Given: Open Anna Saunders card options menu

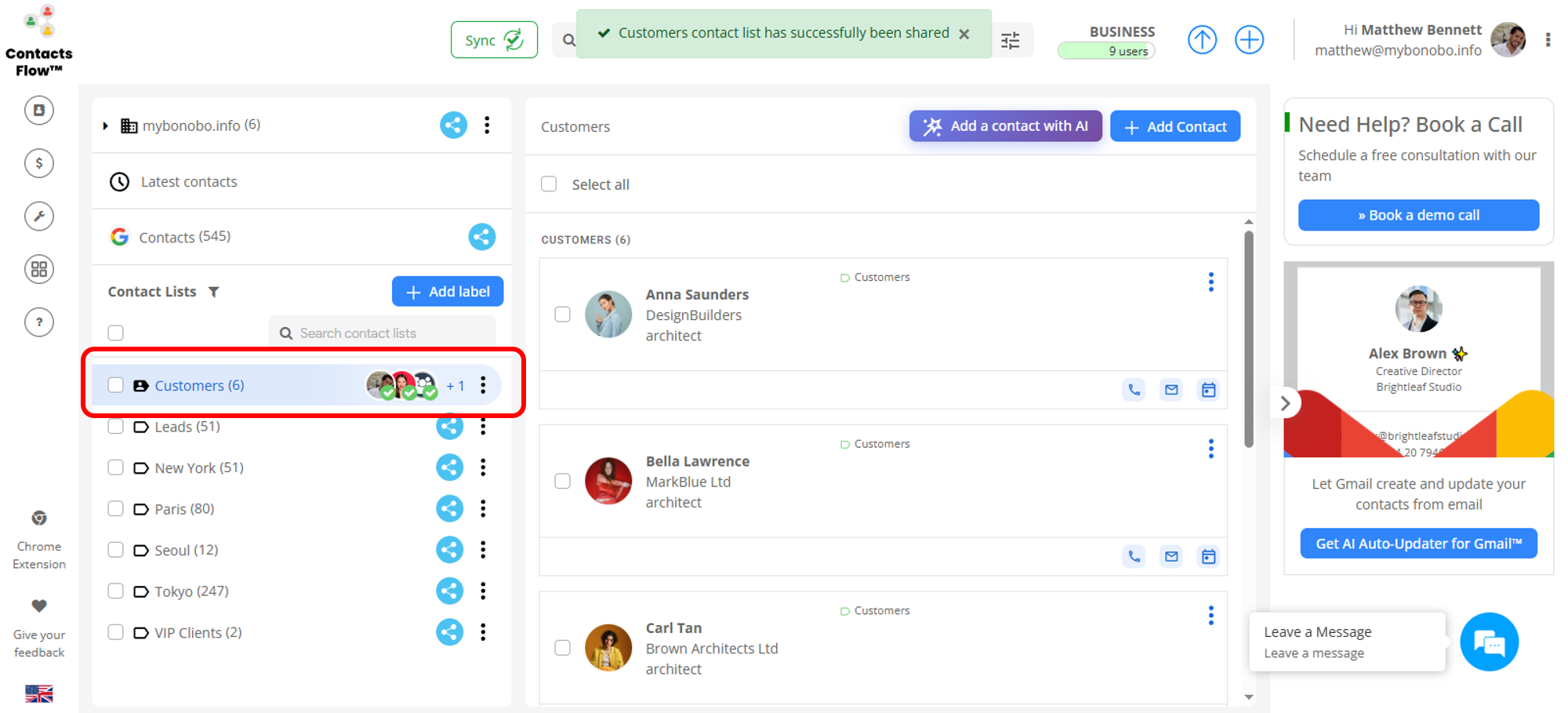Looking at the screenshot, I should click(x=1210, y=282).
